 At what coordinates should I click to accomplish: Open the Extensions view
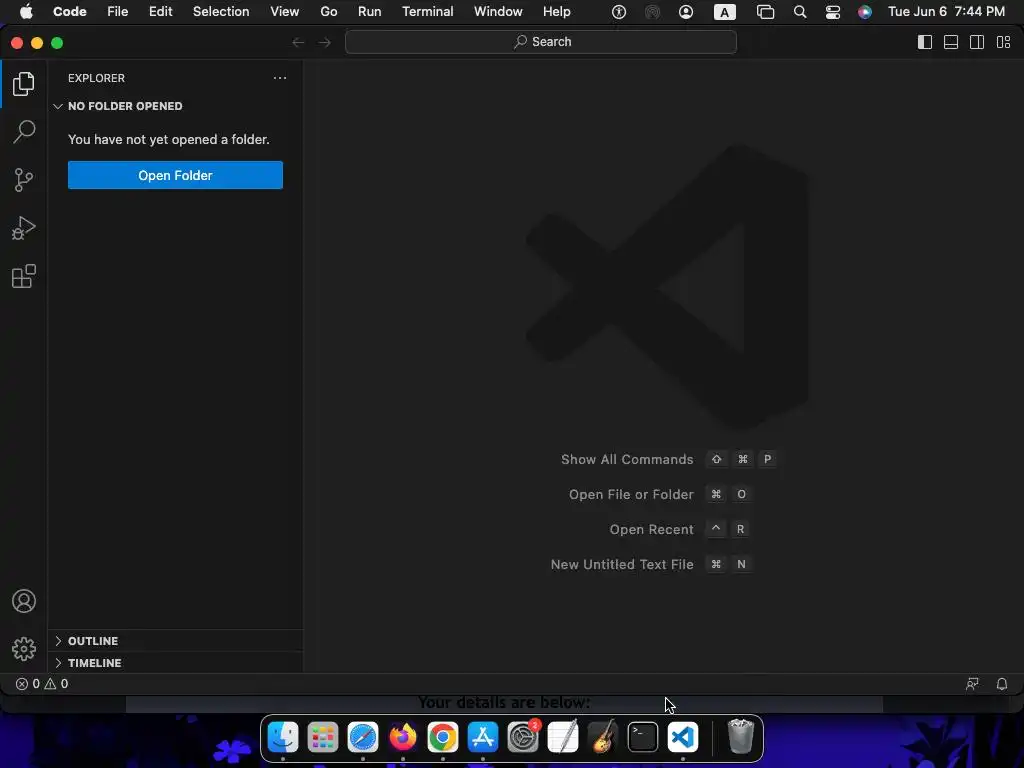[24, 276]
